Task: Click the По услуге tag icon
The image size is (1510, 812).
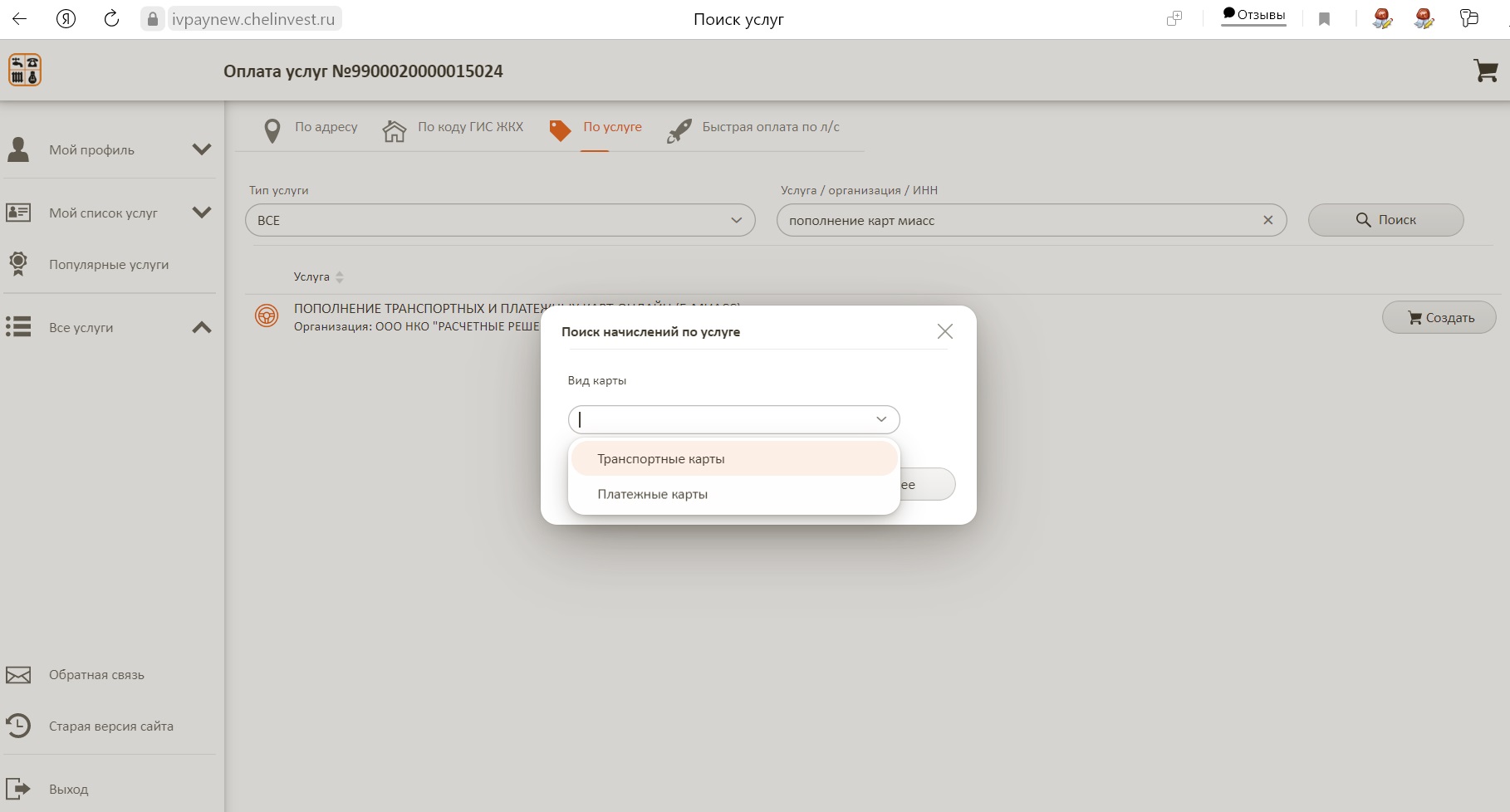Action: coord(561,130)
